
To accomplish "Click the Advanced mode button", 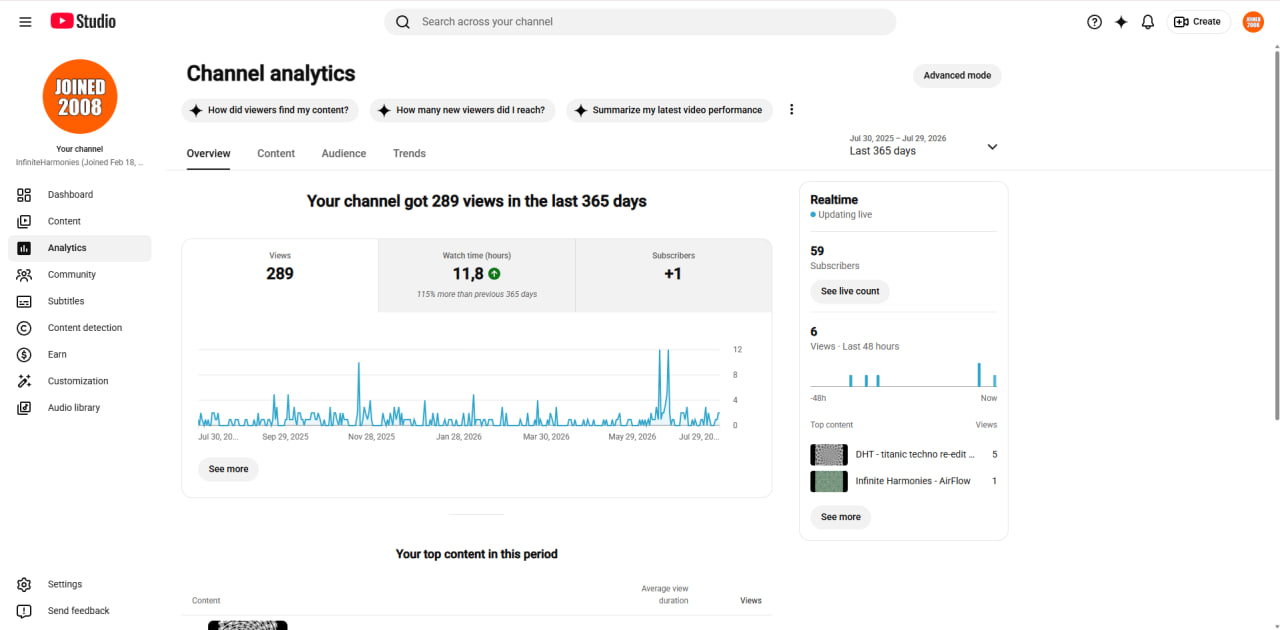I will coord(957,76).
